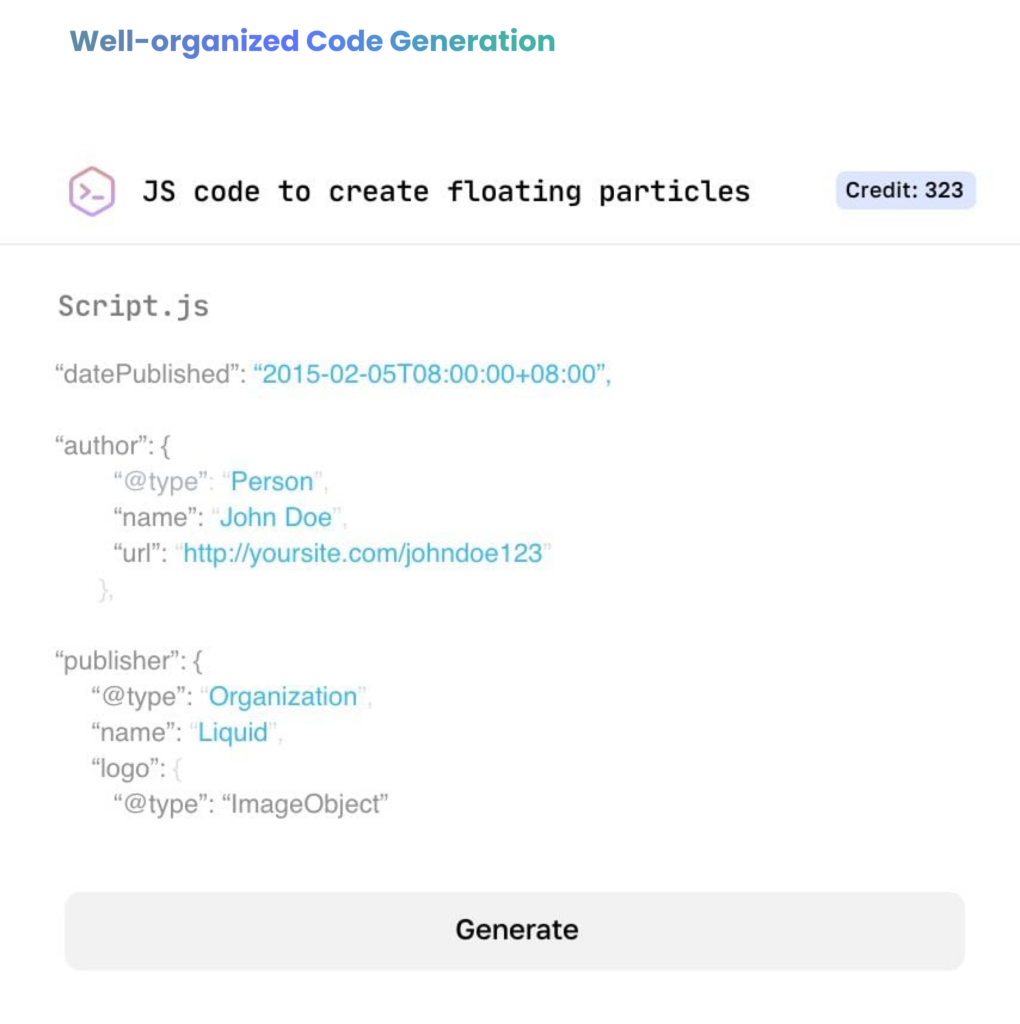Open the http://yoursite.com/johndoe123 URL

(x=363, y=553)
